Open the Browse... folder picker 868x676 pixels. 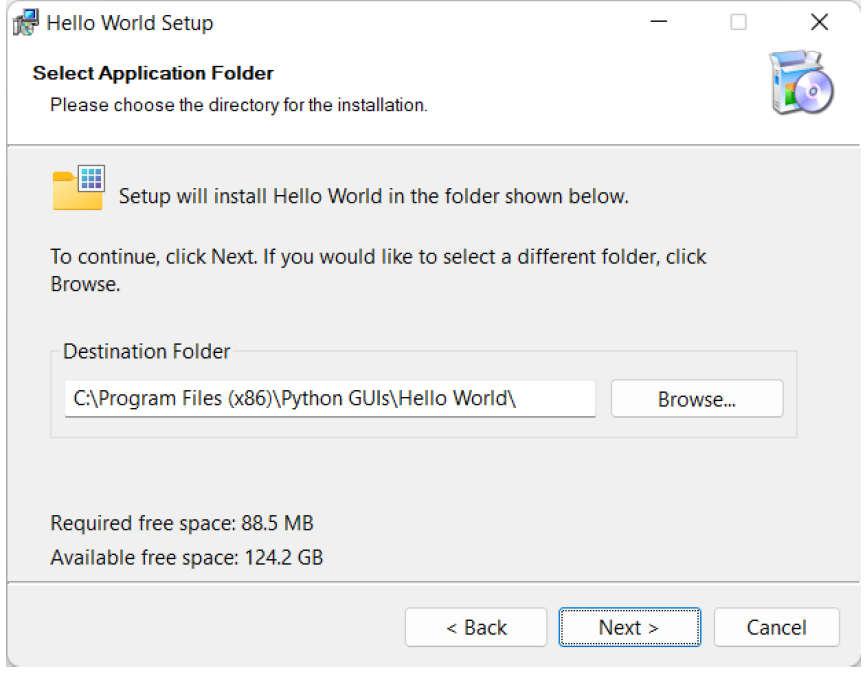click(696, 399)
